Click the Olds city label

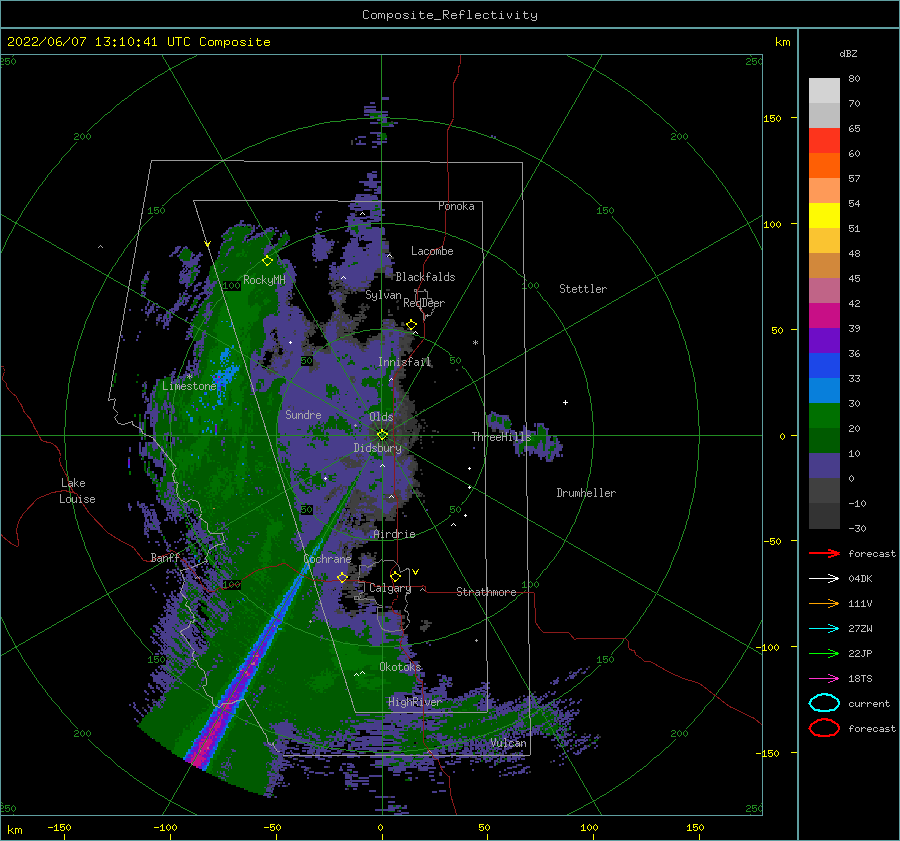(x=381, y=417)
